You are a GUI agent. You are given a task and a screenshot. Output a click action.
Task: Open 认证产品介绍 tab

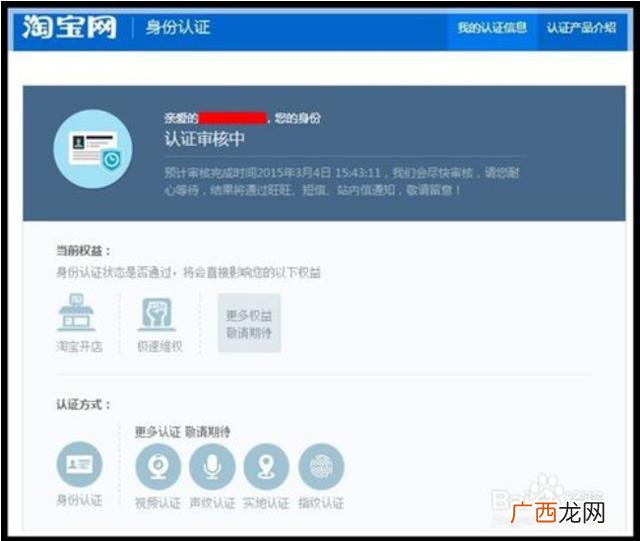(581, 28)
